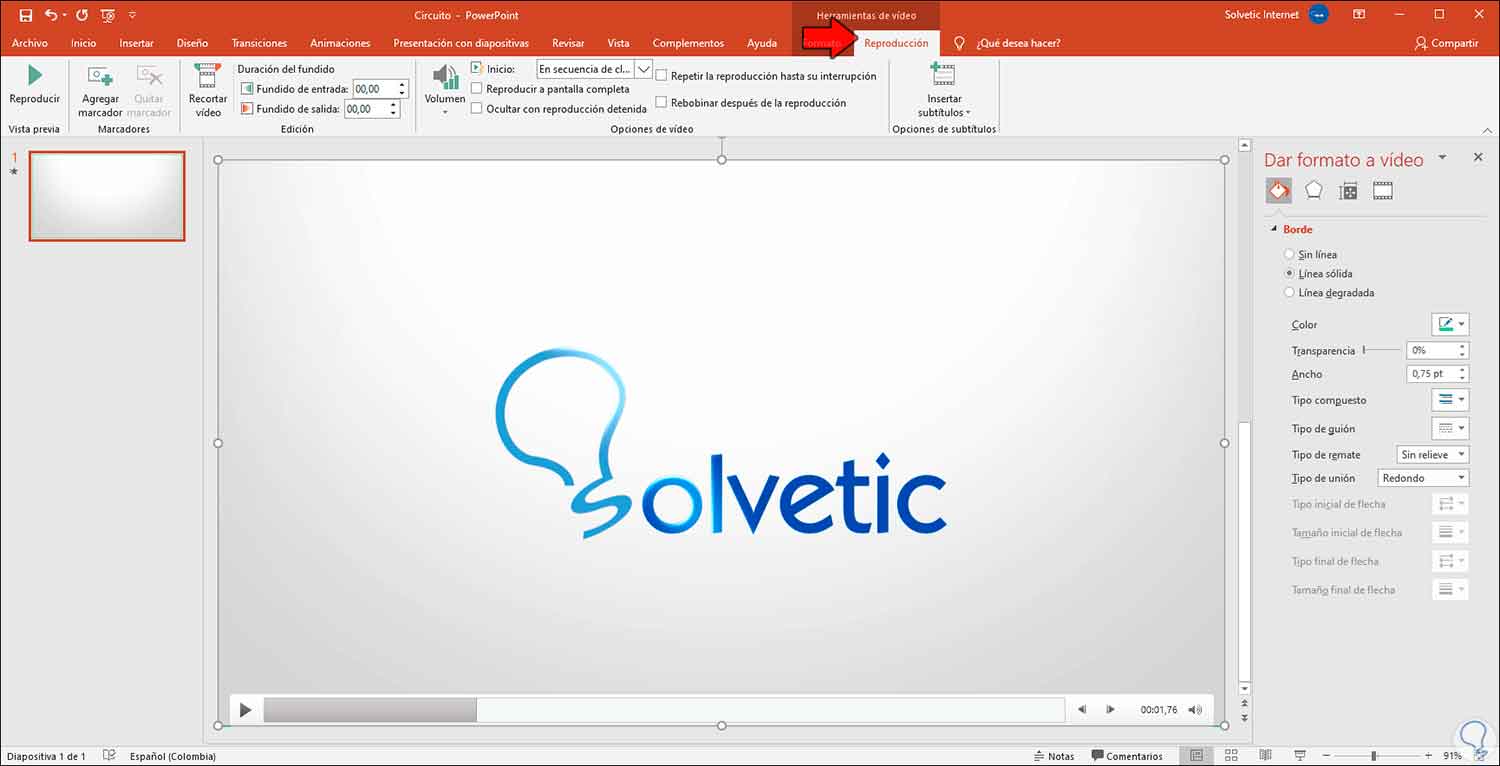Collapse the Borde section
Viewport: 1500px width, 766px height.
(x=1274, y=230)
